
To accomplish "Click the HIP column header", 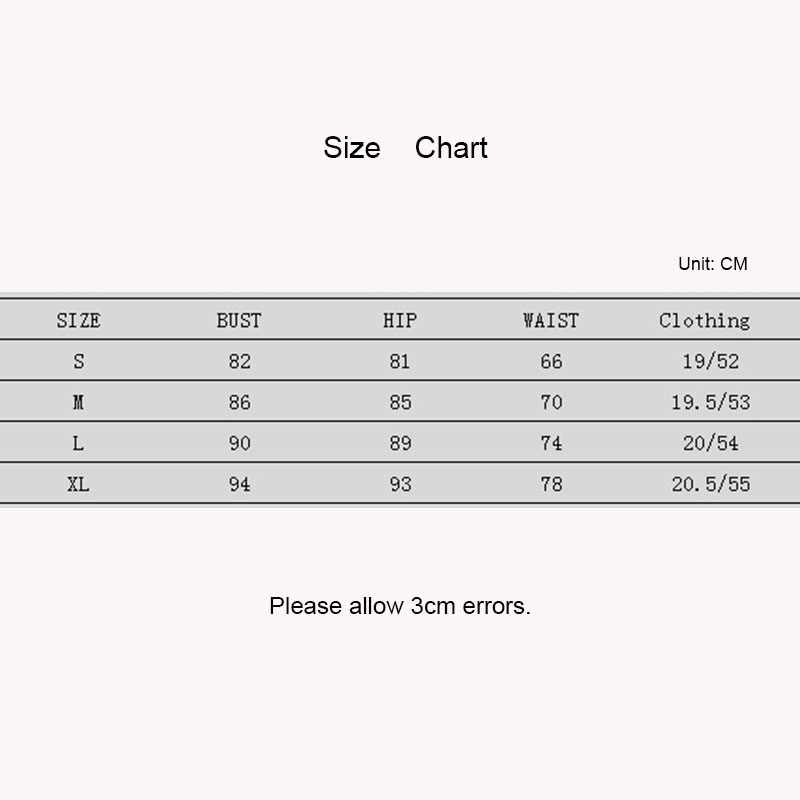I will pyautogui.click(x=399, y=321).
